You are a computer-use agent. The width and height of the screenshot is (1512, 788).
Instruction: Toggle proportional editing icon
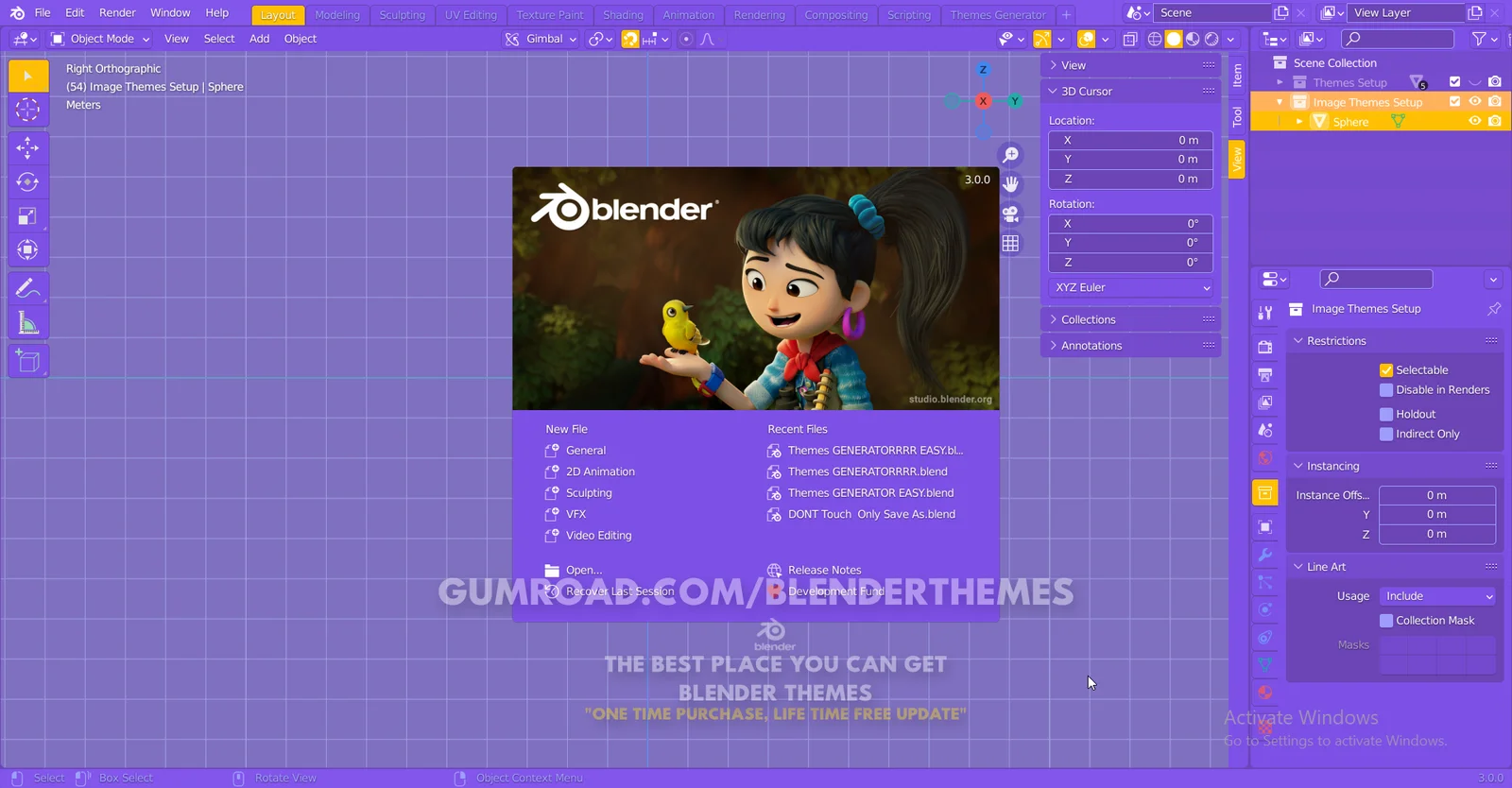[x=686, y=39]
